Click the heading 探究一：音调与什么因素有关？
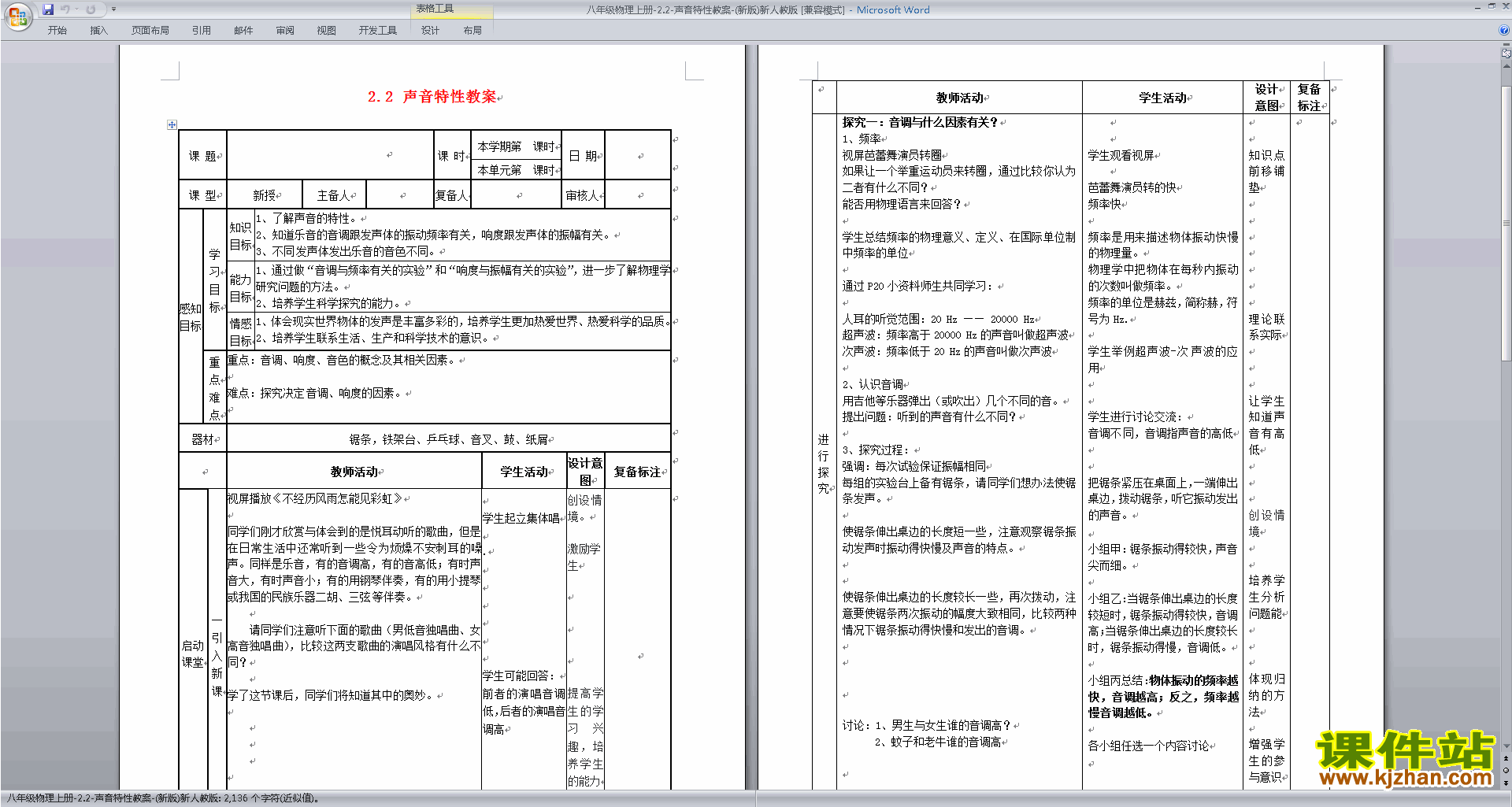The width and height of the screenshot is (1512, 807). click(920, 122)
